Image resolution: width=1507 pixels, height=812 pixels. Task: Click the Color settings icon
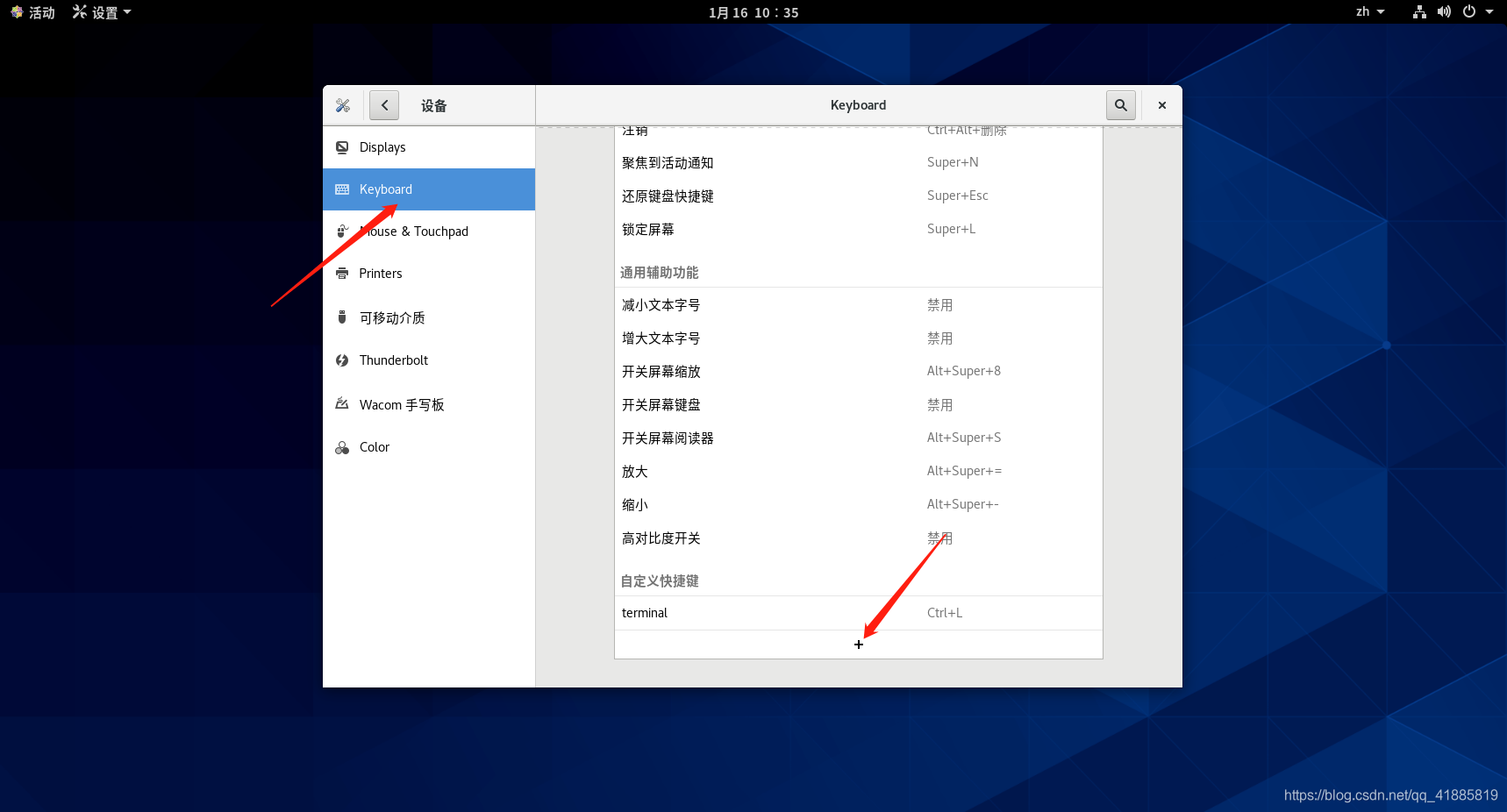(342, 447)
